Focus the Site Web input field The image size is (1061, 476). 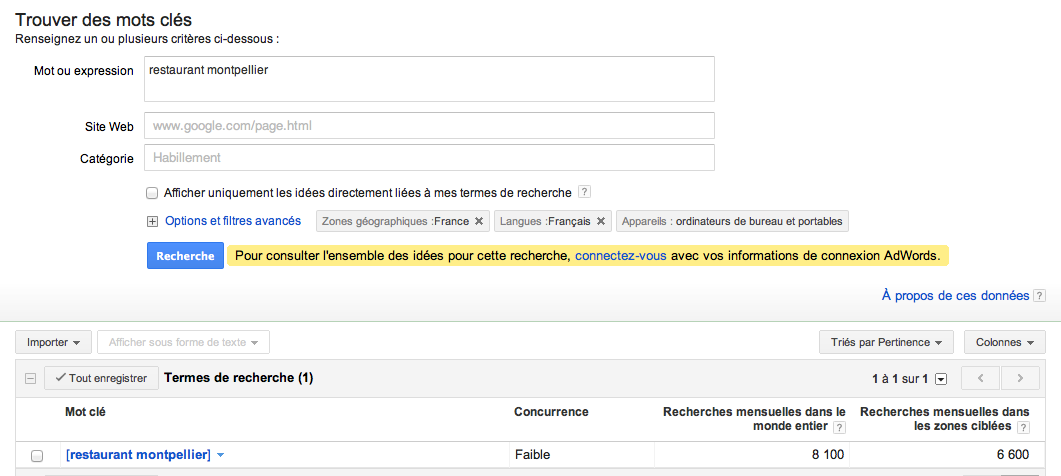pos(429,126)
